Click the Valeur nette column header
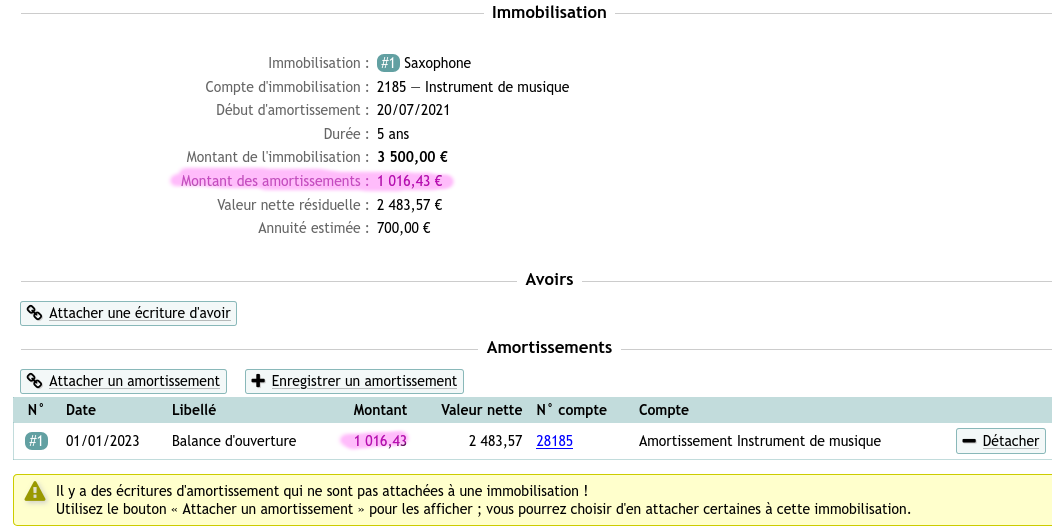 tap(481, 410)
